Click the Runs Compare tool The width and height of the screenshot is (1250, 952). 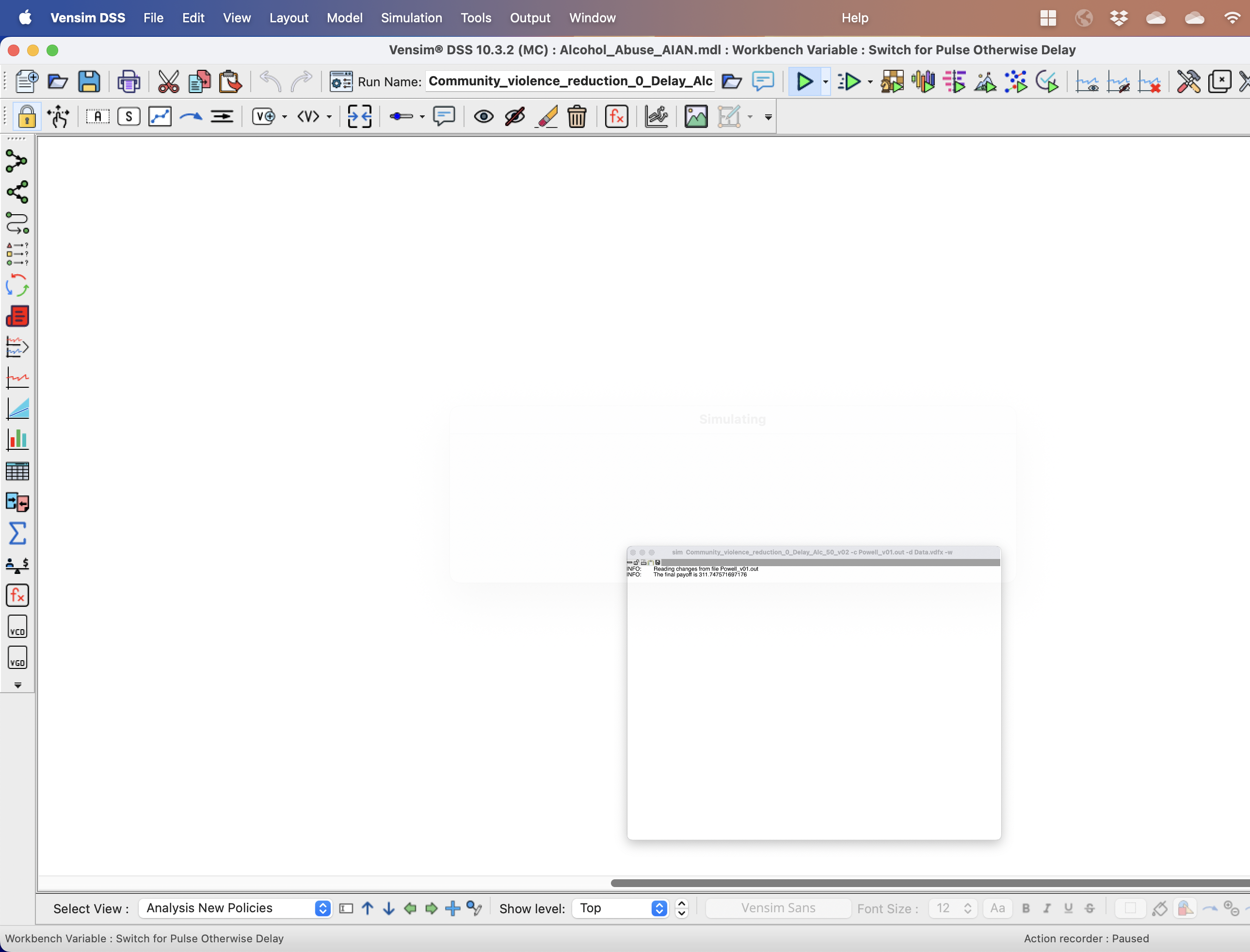click(x=17, y=502)
